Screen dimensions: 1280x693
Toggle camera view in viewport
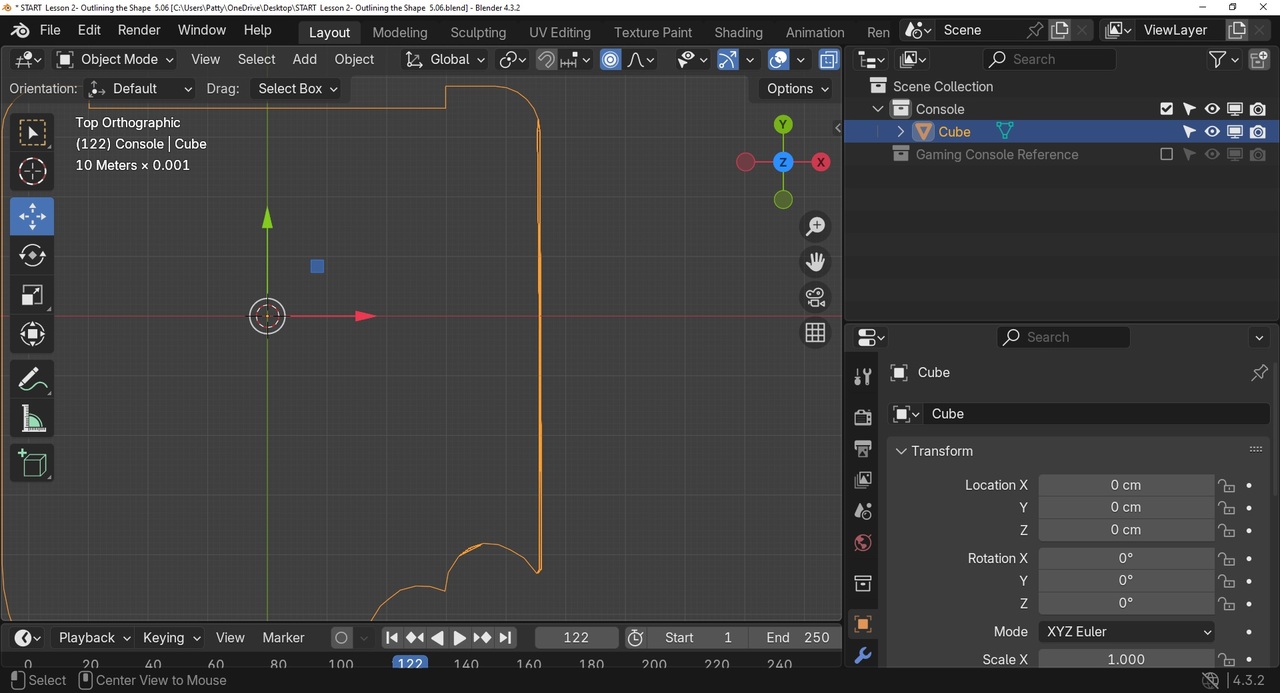tap(816, 298)
